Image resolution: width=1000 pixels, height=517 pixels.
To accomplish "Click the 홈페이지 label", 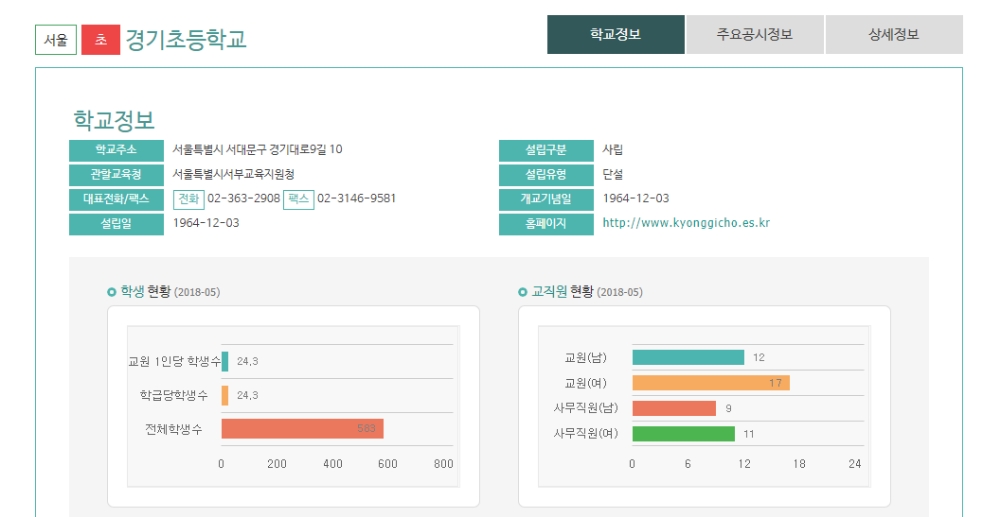I will point(546,224).
